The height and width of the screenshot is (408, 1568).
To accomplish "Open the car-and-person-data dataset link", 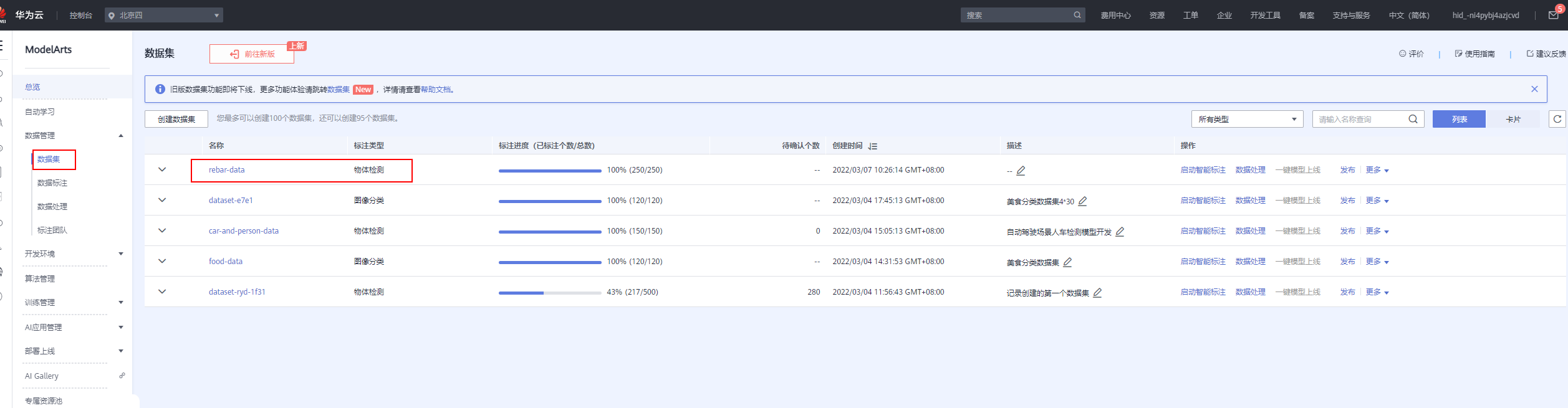I will [x=244, y=231].
